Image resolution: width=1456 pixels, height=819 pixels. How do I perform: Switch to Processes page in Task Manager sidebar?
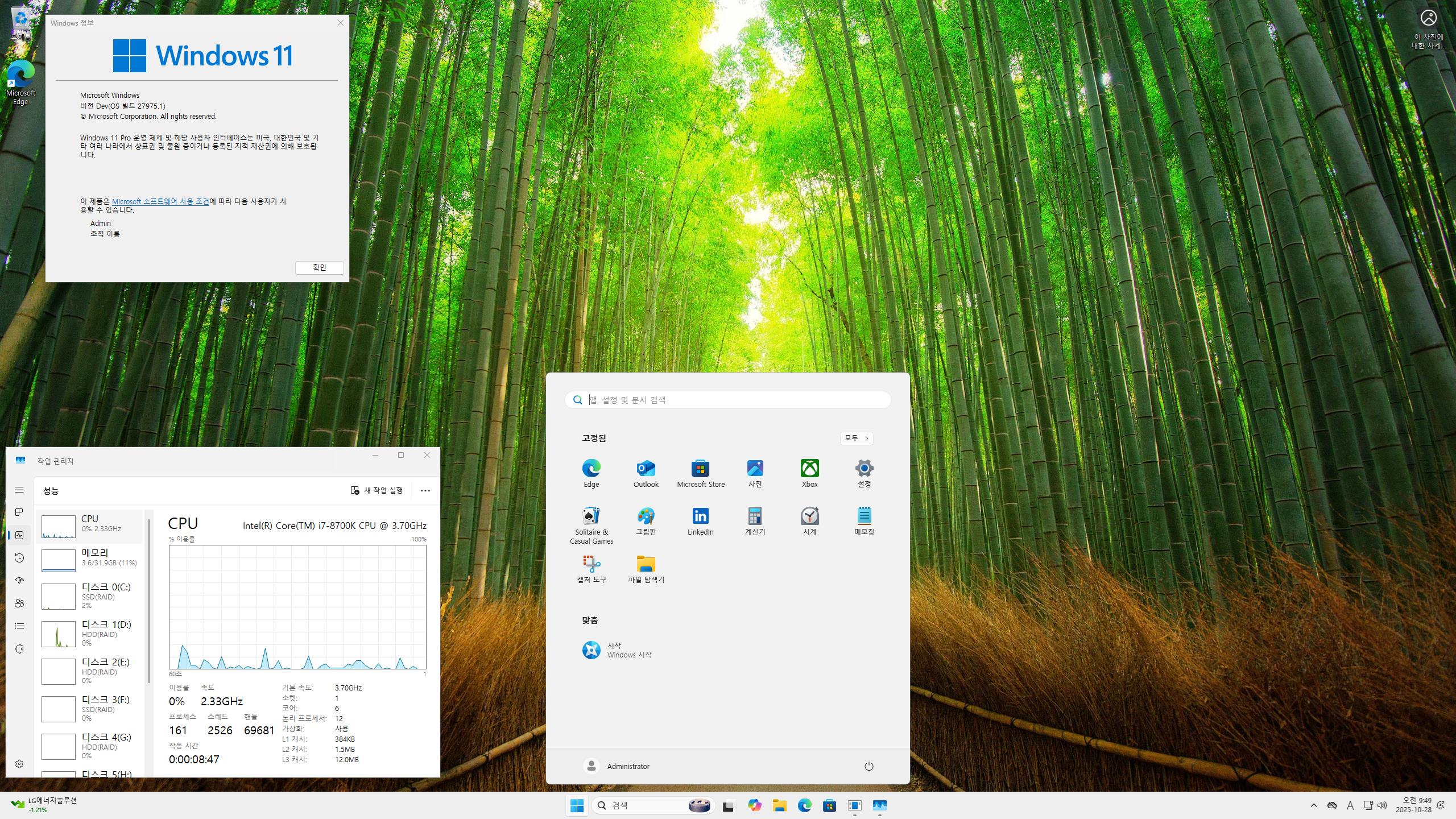[x=19, y=512]
